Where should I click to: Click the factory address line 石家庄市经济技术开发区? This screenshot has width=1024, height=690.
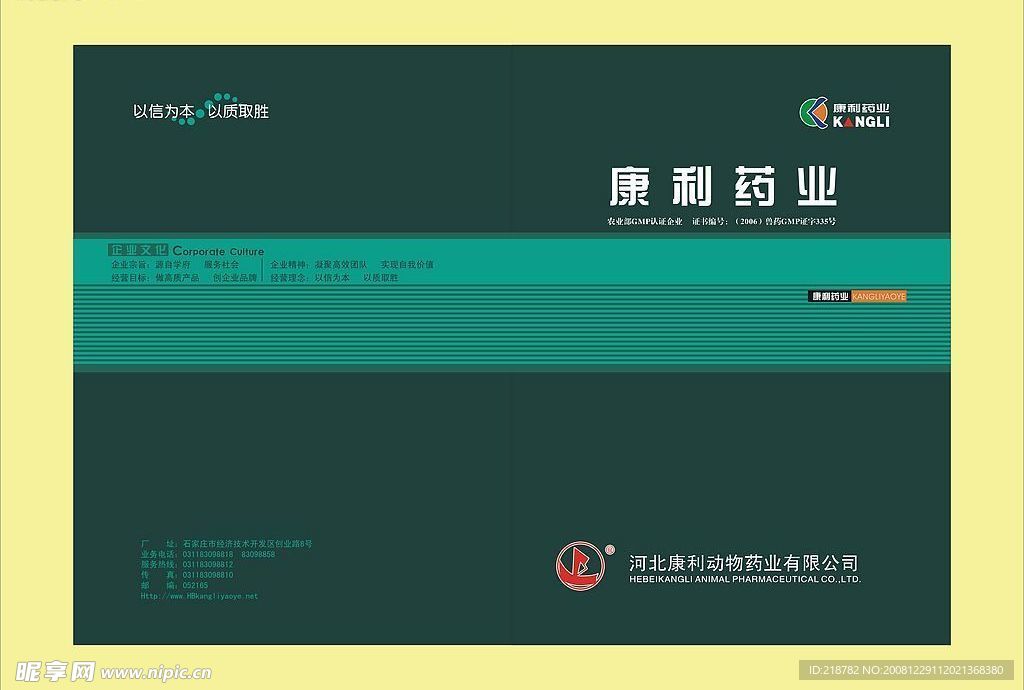[226, 543]
